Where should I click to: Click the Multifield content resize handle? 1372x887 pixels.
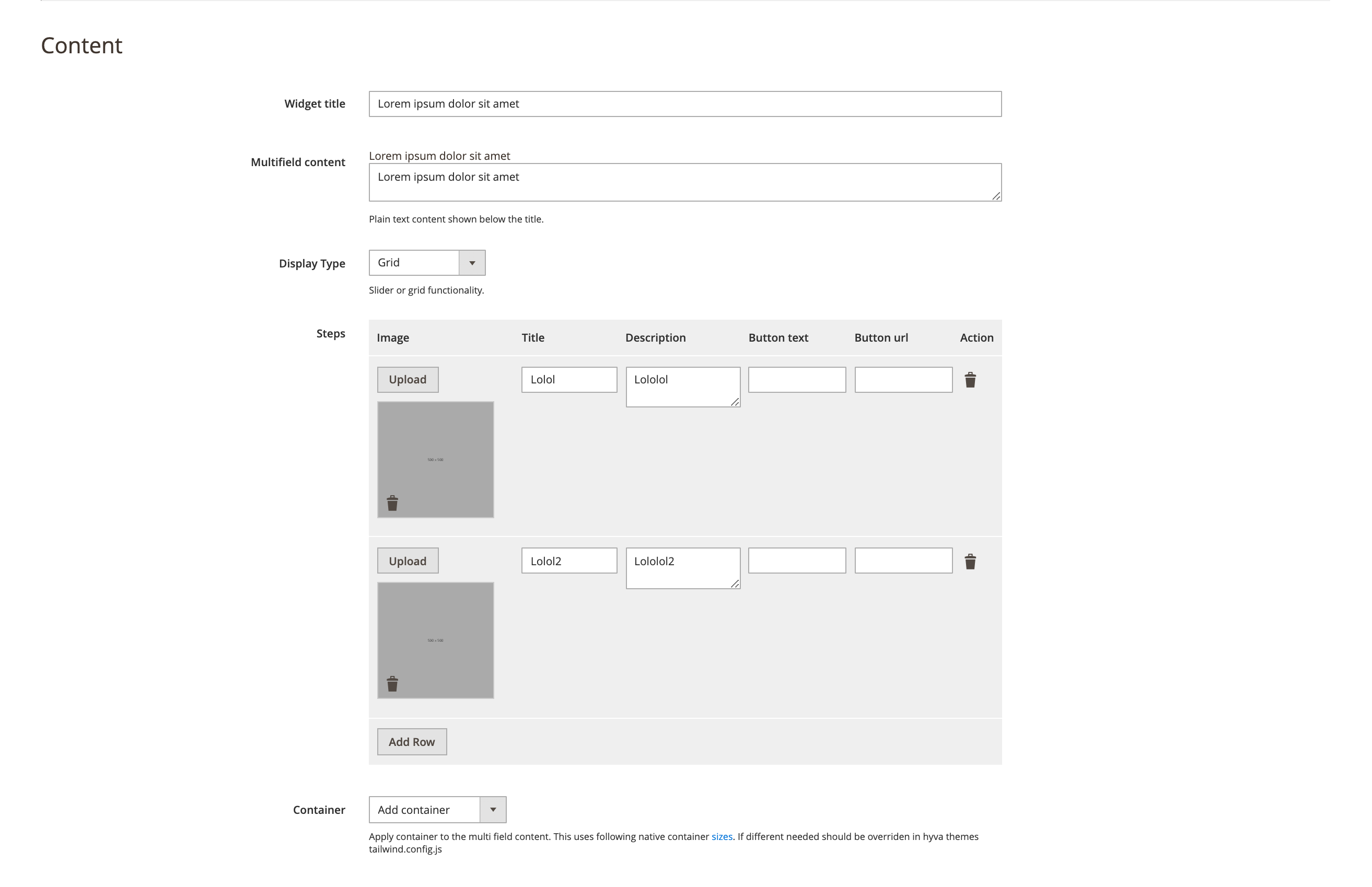996,196
